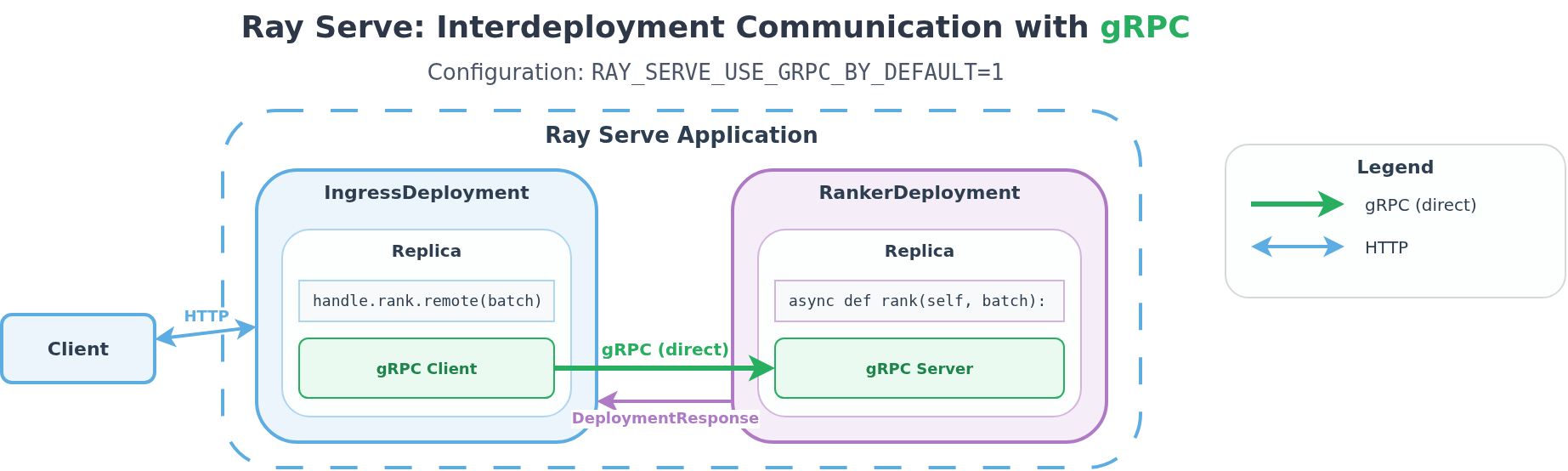Click the Client box

click(78, 349)
